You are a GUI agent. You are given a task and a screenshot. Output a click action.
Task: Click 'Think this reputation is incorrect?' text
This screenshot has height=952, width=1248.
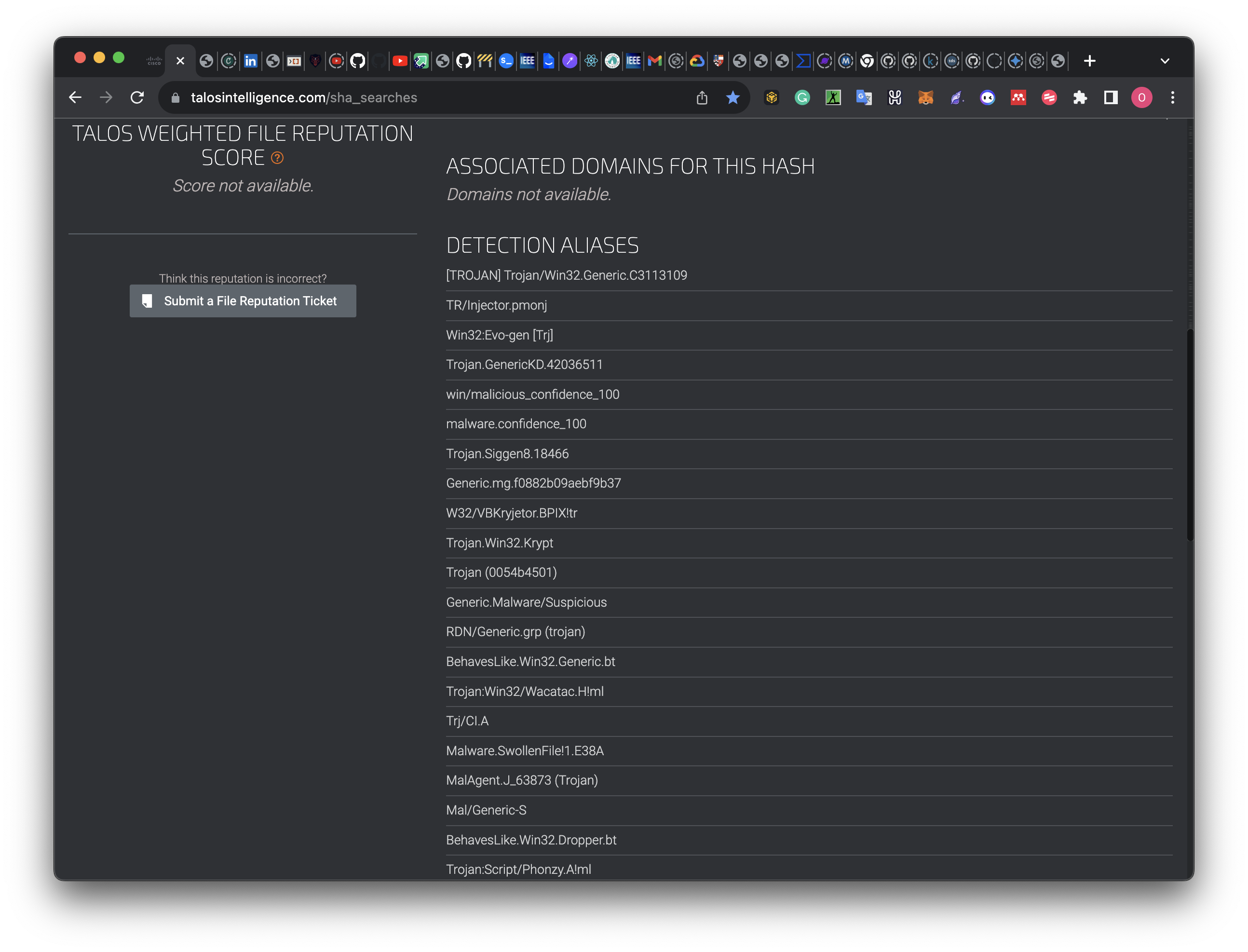[x=243, y=279]
